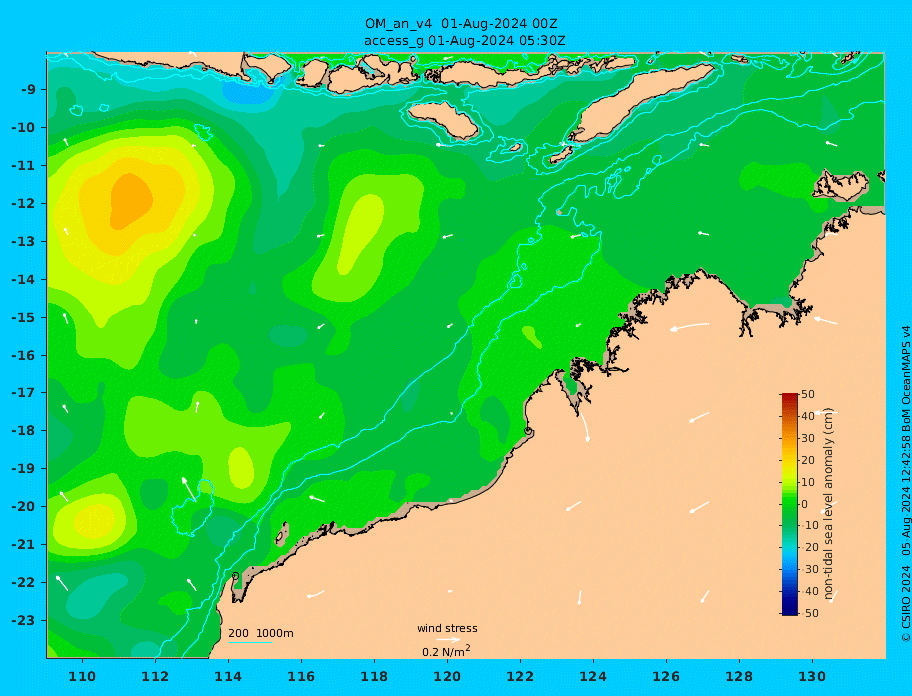
Task: Click the subtitle "access_g 01-Aug-2024 05:30Z"
Action: tap(464, 41)
